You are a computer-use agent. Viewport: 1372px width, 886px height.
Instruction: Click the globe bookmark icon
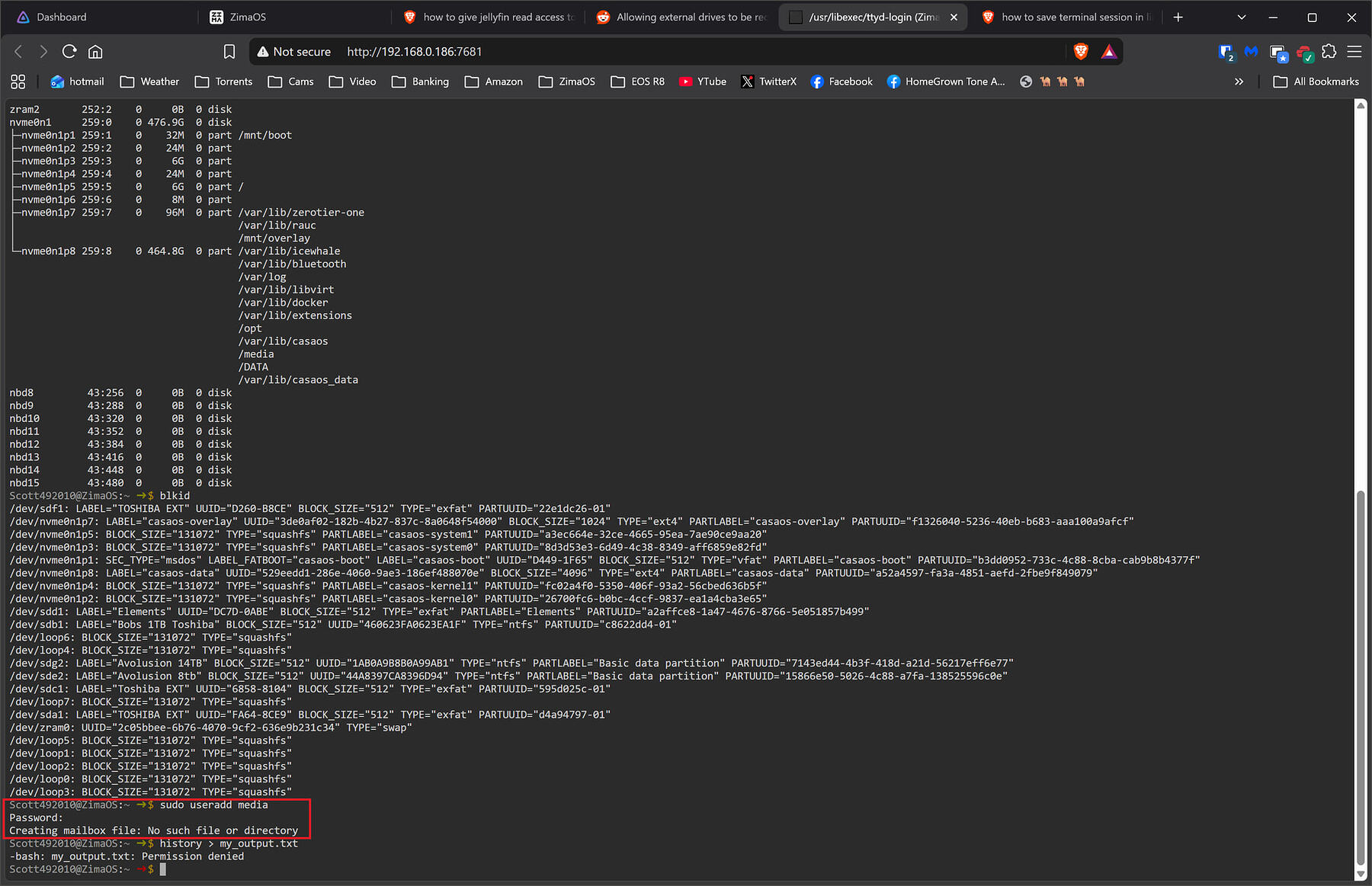(x=1026, y=82)
